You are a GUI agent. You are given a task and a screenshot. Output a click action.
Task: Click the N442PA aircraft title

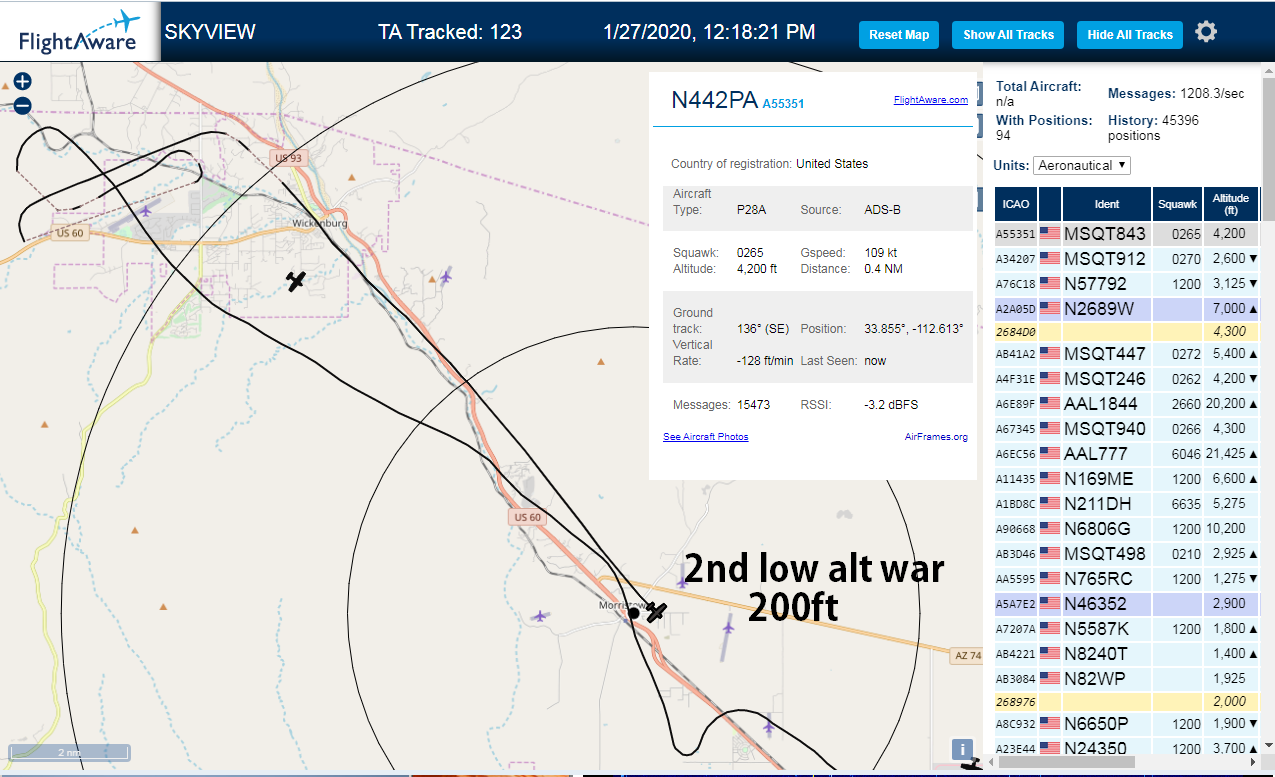pos(714,100)
